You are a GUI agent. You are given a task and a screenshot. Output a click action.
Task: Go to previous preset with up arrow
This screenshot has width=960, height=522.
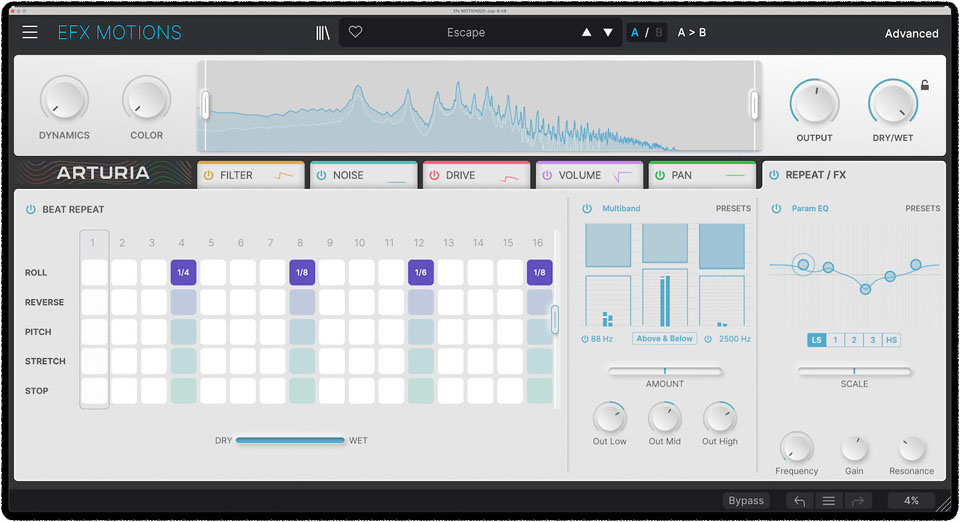[x=586, y=32]
